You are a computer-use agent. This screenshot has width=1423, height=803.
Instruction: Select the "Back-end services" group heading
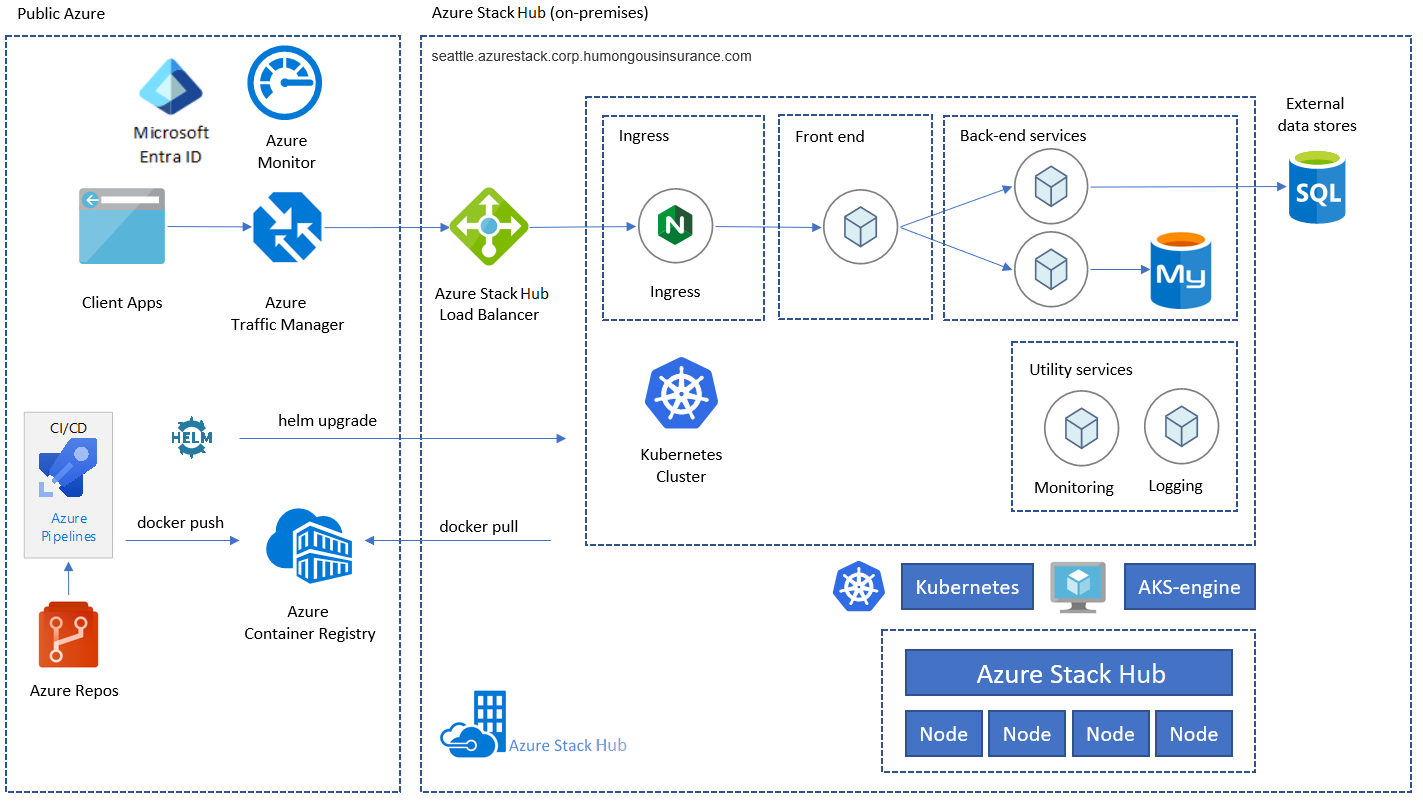coord(1023,135)
